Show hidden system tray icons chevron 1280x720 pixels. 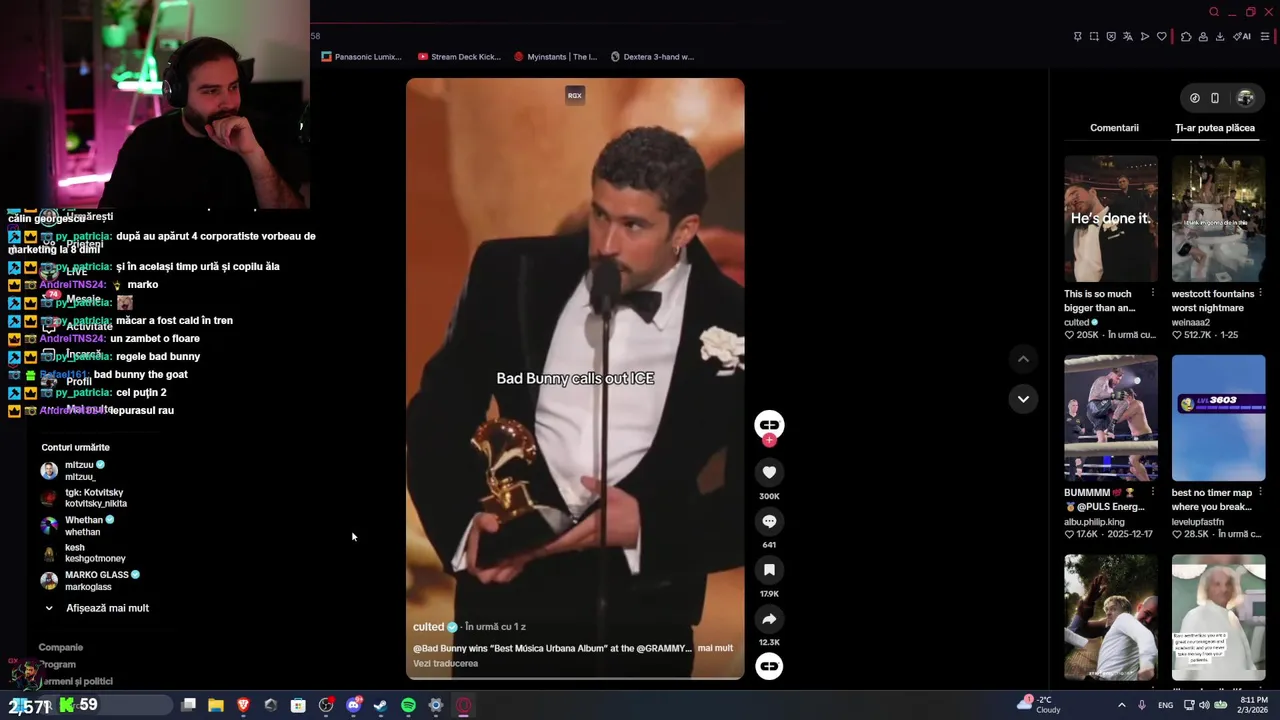pos(1121,705)
